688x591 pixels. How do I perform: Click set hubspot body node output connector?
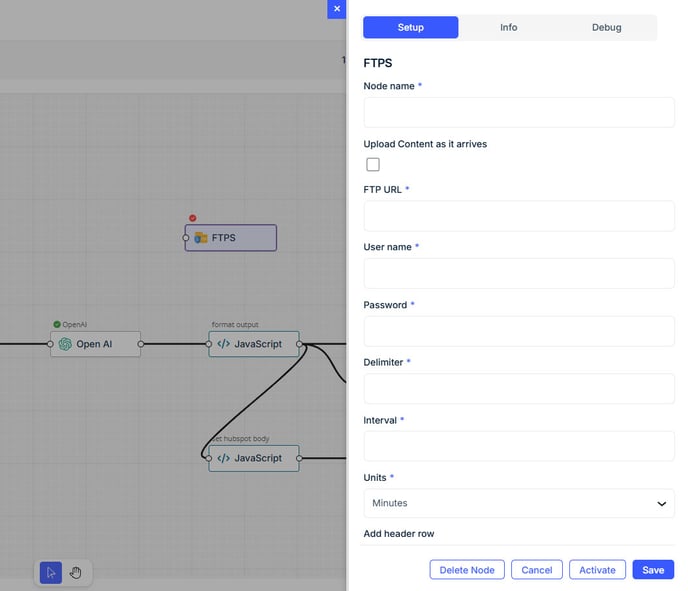[299, 458]
